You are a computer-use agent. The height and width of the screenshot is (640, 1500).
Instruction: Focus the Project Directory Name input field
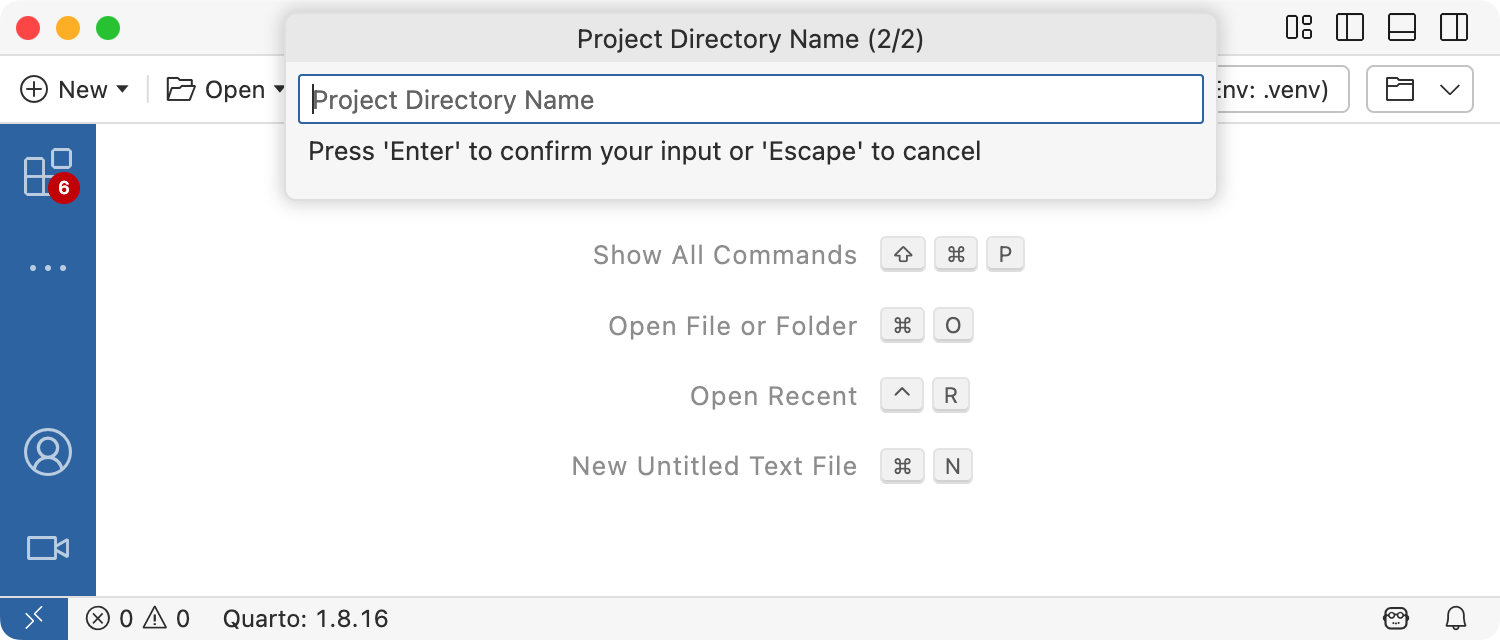[750, 100]
